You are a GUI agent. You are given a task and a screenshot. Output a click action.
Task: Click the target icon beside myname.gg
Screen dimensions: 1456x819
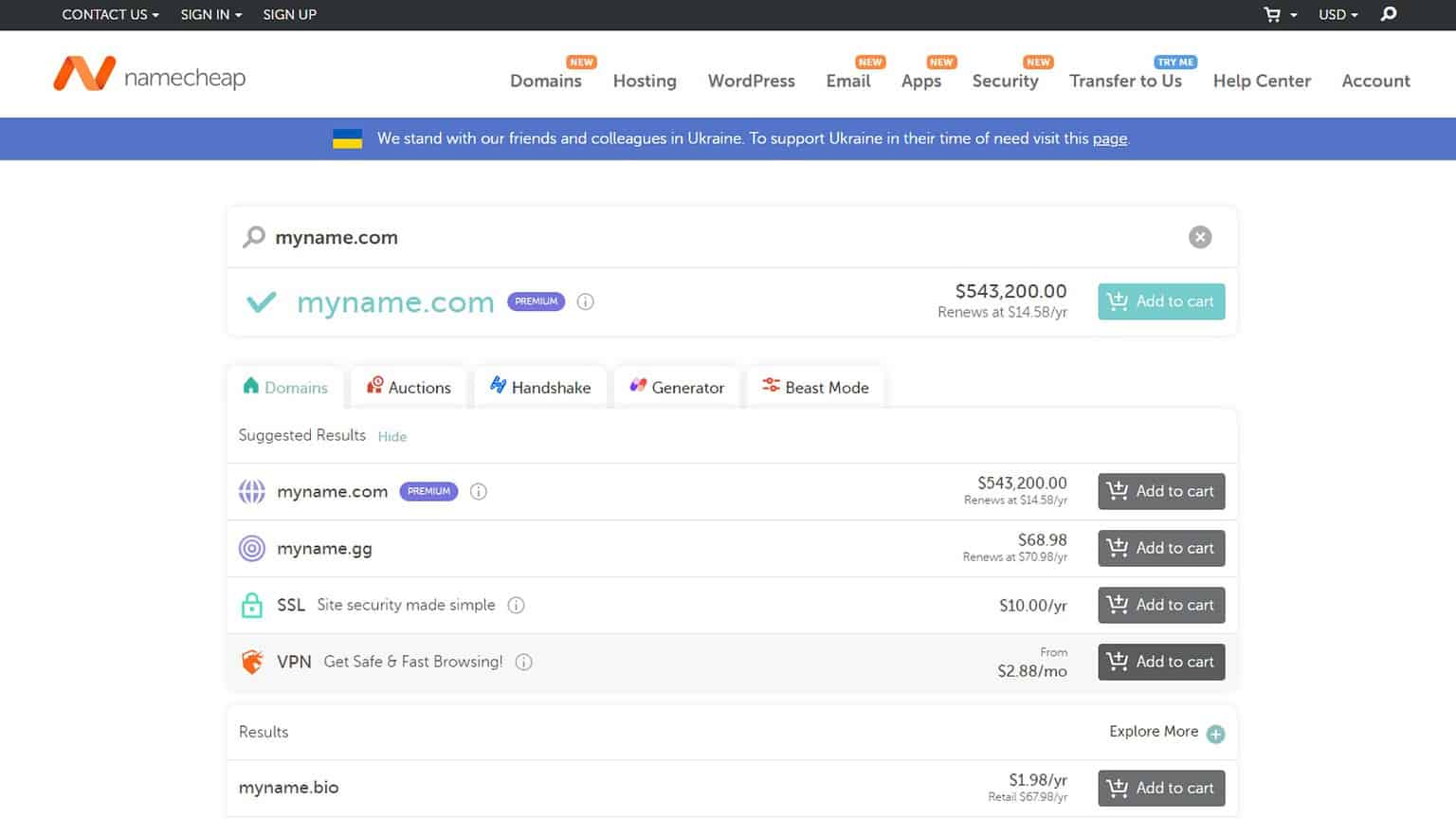(x=252, y=548)
